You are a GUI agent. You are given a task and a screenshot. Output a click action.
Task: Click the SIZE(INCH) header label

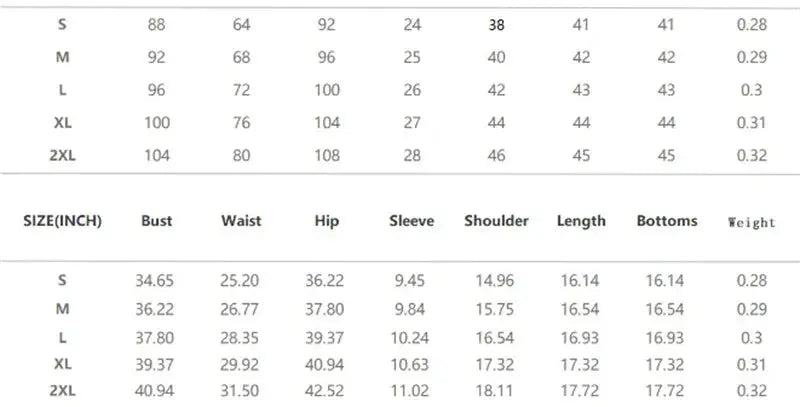(62, 221)
